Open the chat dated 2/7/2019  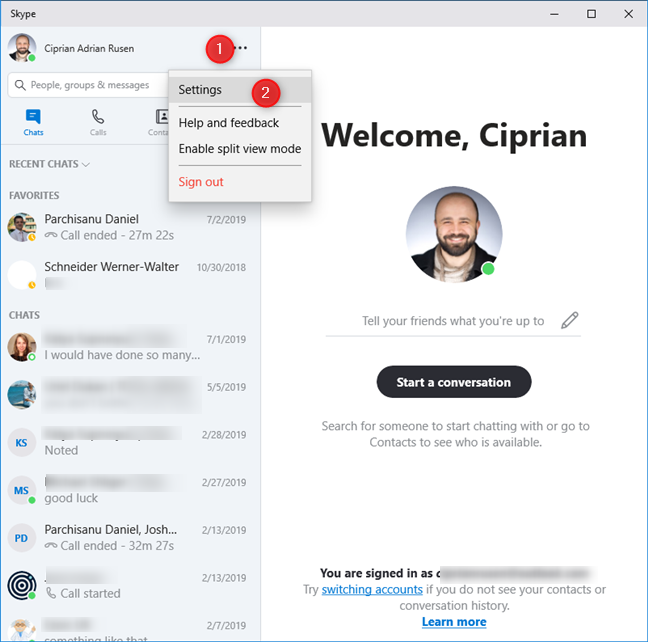[x=130, y=628]
